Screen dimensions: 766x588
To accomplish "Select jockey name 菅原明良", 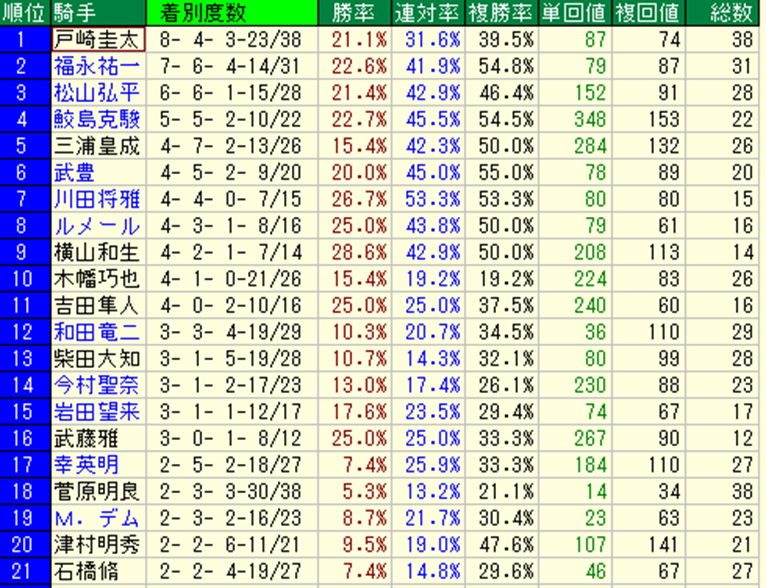I will 97,492.
